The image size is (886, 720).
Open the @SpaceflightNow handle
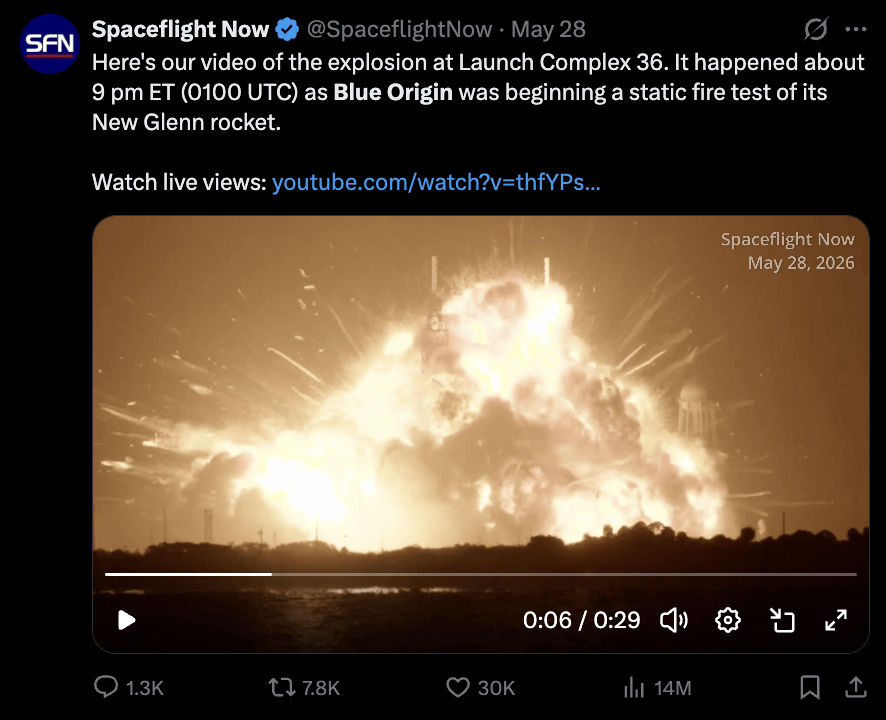tap(399, 29)
